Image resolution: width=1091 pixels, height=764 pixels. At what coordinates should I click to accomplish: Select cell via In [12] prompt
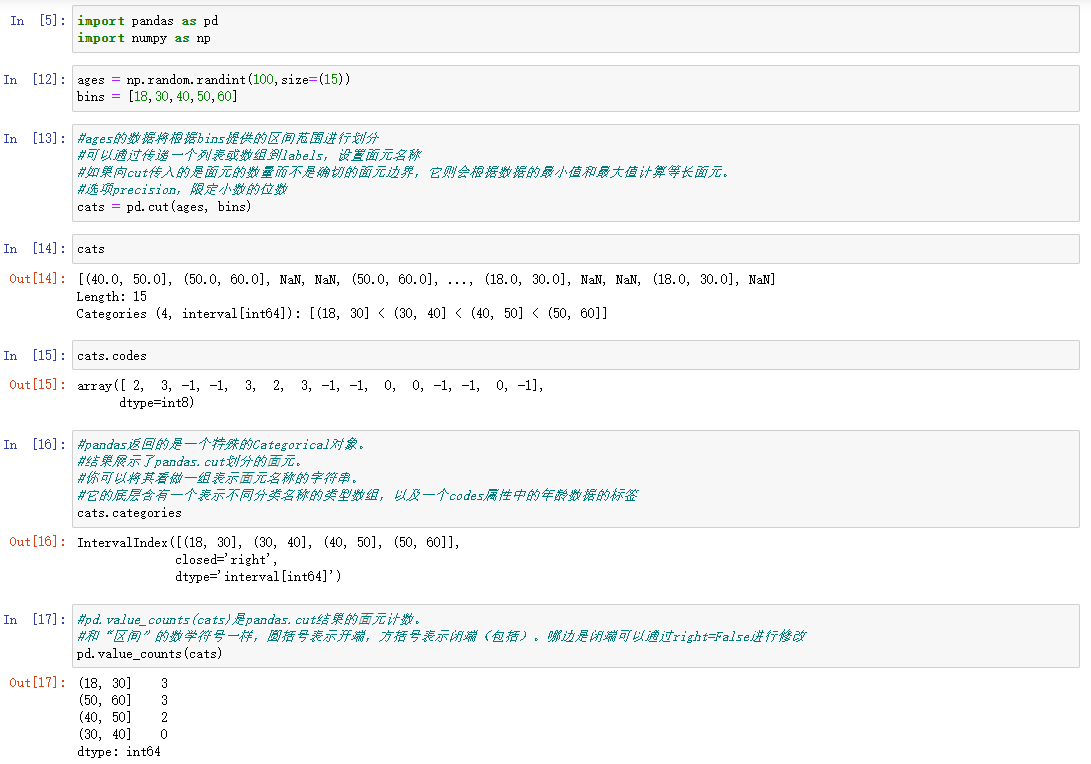34,80
